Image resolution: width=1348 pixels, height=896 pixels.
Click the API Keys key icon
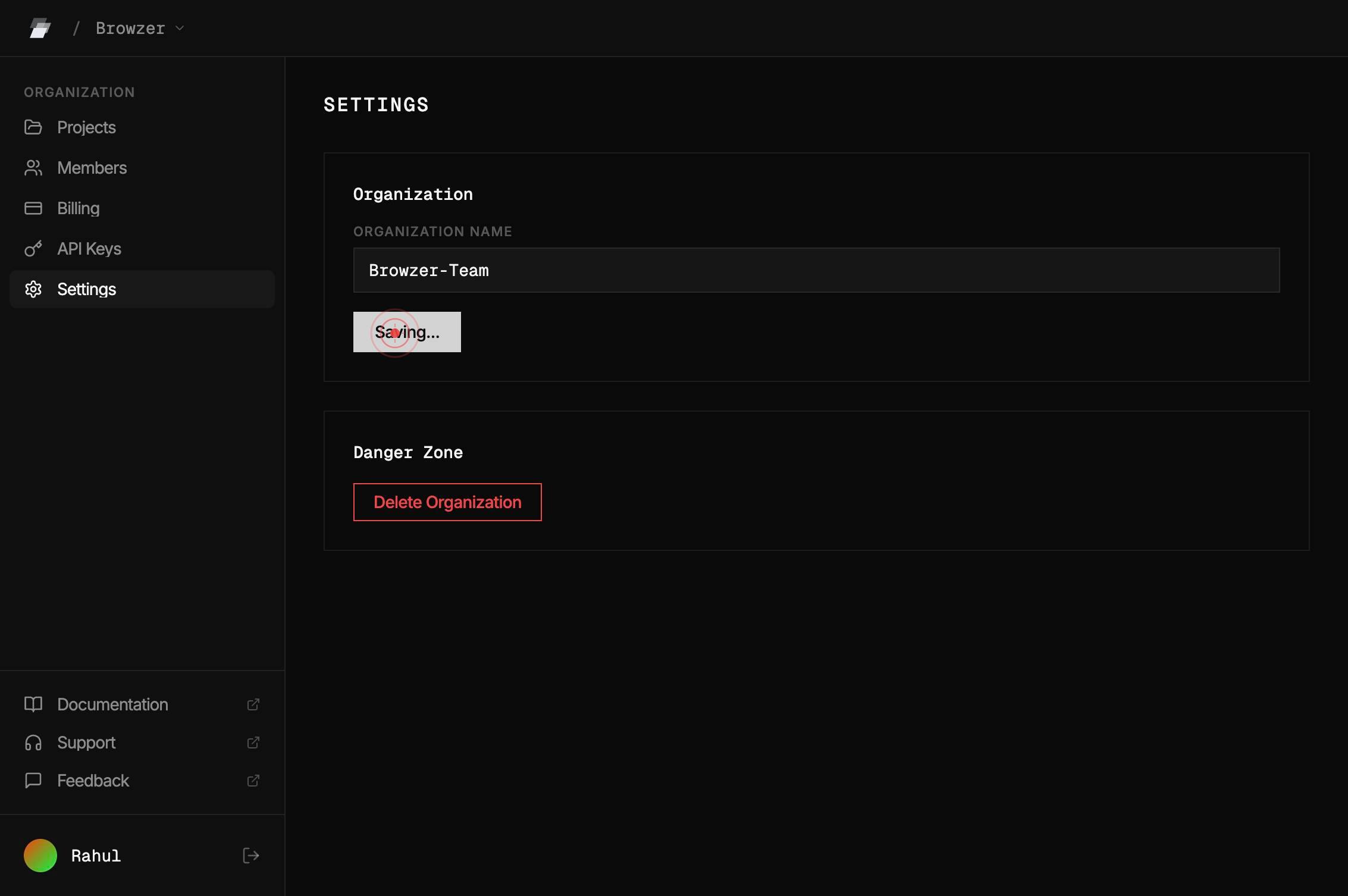(33, 249)
